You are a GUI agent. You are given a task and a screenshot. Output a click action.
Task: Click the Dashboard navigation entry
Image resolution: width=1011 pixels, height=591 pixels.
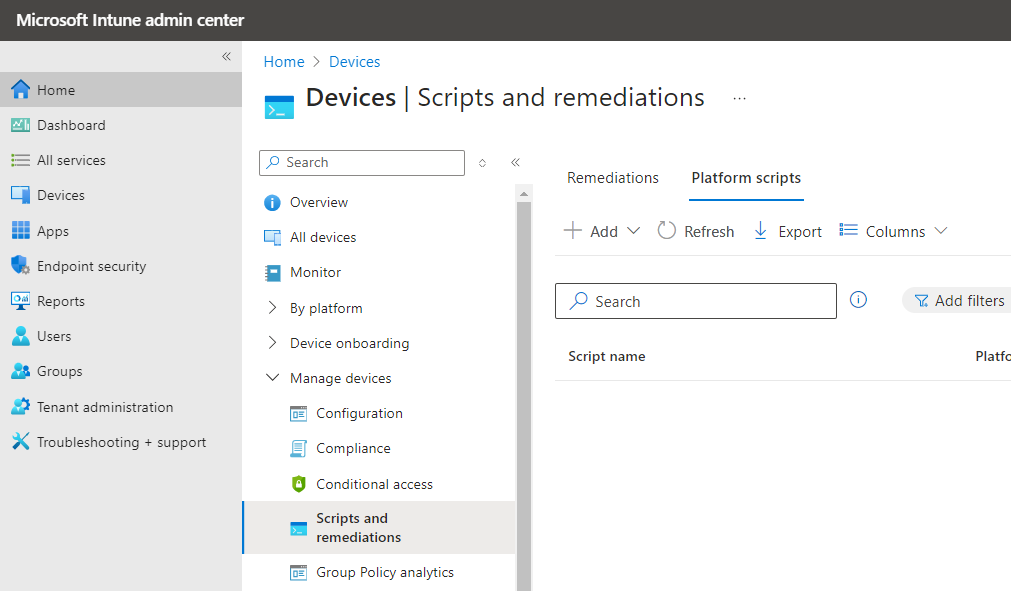pyautogui.click(x=72, y=124)
